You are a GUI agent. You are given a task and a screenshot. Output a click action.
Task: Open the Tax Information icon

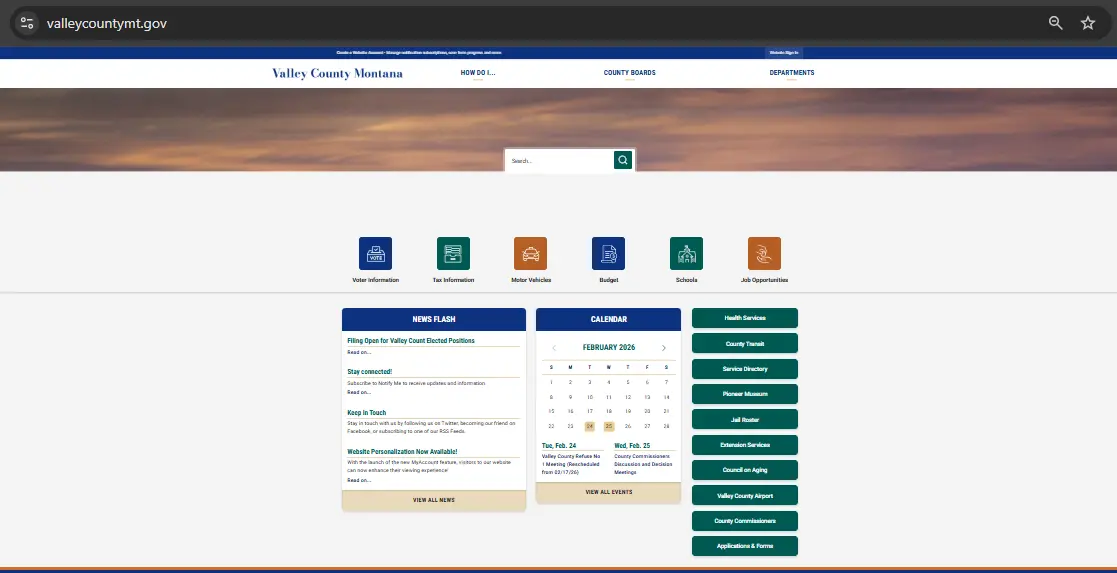[x=453, y=254]
